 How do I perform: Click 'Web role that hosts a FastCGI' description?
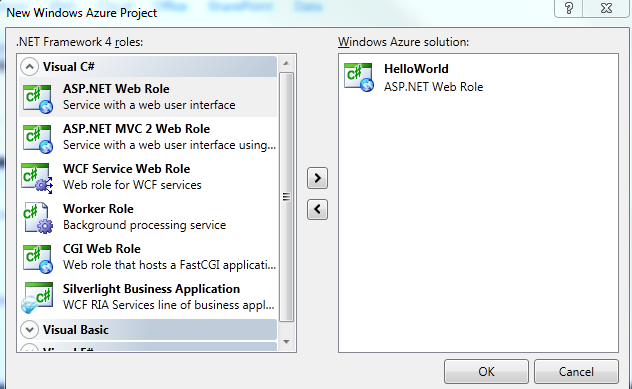point(169,265)
